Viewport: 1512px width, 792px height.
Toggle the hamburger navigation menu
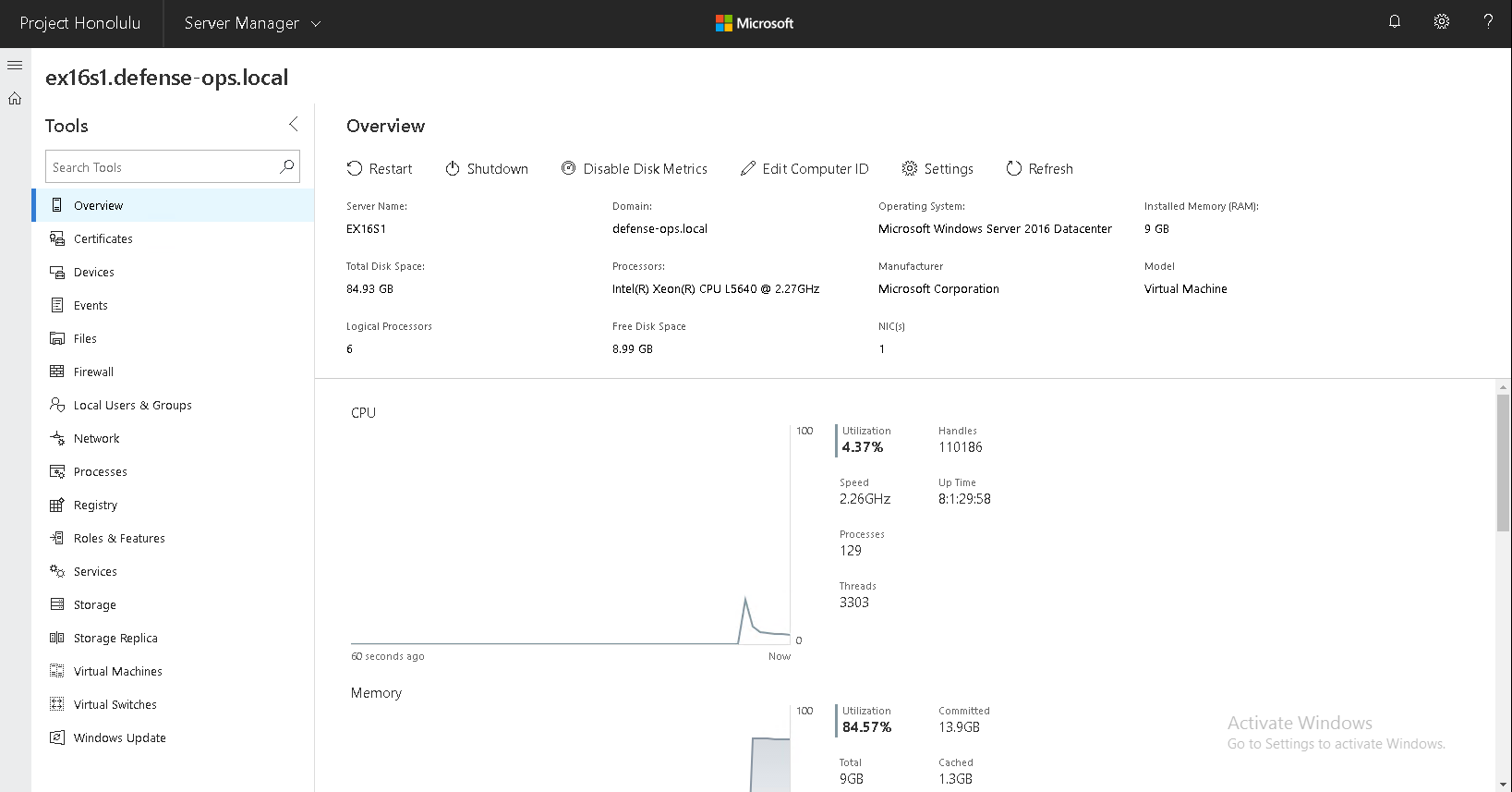click(15, 66)
